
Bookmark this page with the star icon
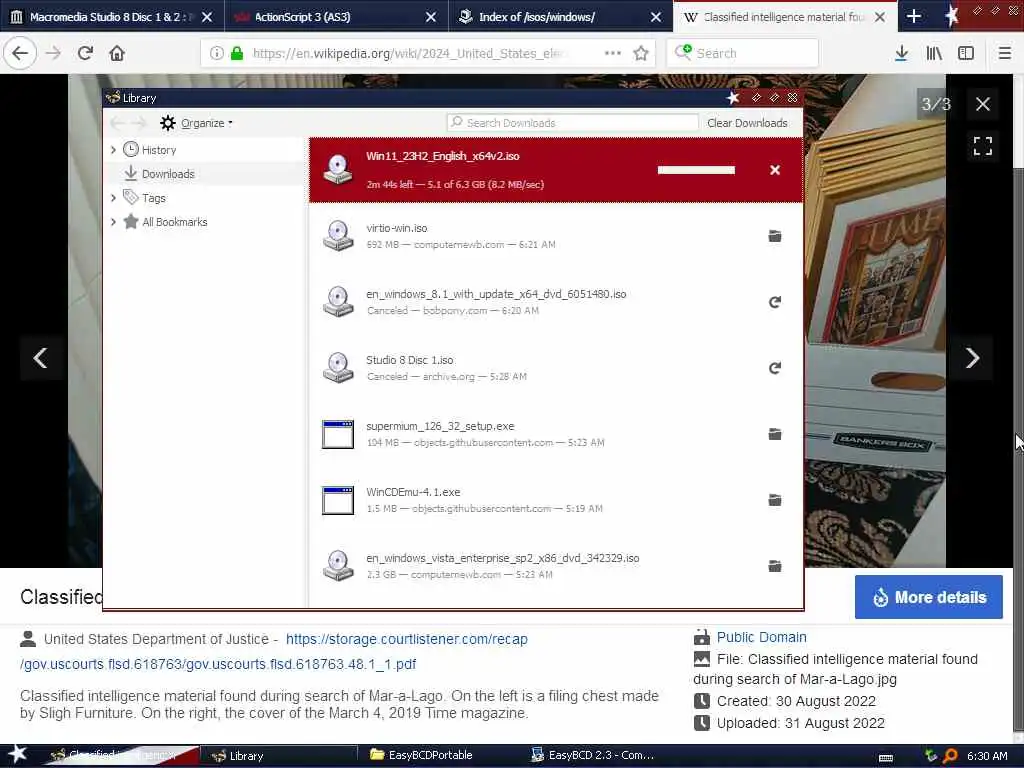click(x=641, y=53)
